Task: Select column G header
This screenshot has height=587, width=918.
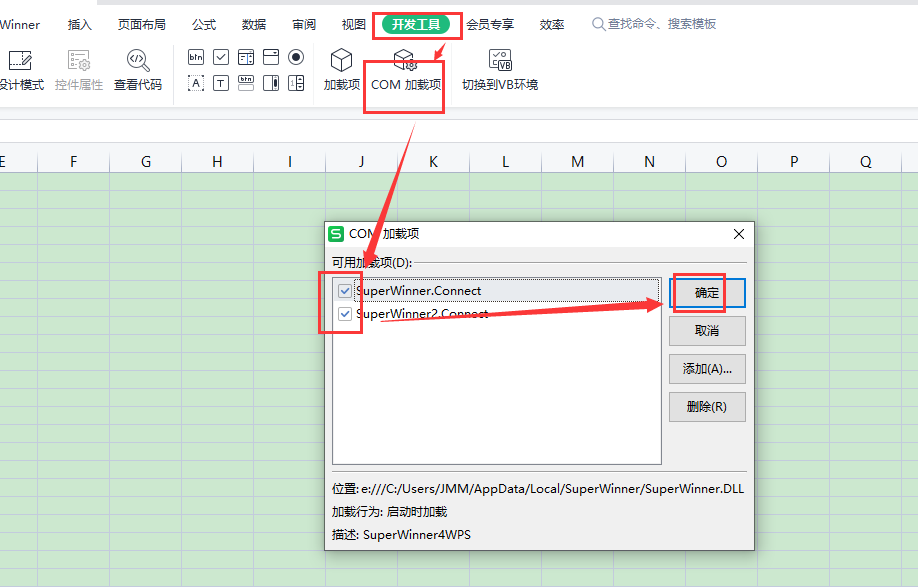Action: coord(146,162)
